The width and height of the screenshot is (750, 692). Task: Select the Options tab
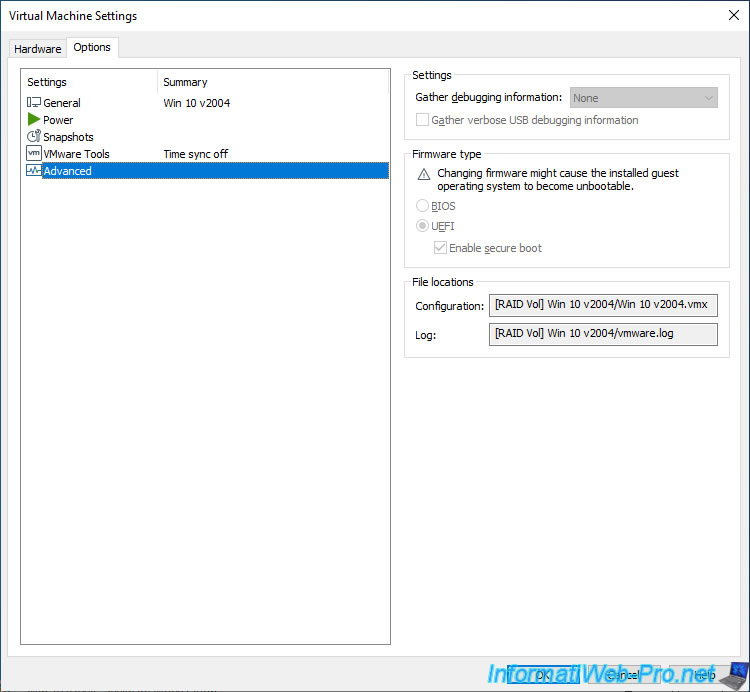pos(92,47)
